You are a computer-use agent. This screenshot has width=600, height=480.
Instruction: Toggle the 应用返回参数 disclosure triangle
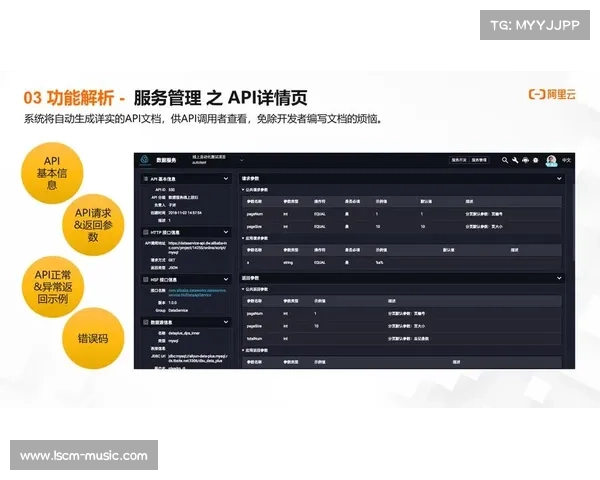[243, 350]
